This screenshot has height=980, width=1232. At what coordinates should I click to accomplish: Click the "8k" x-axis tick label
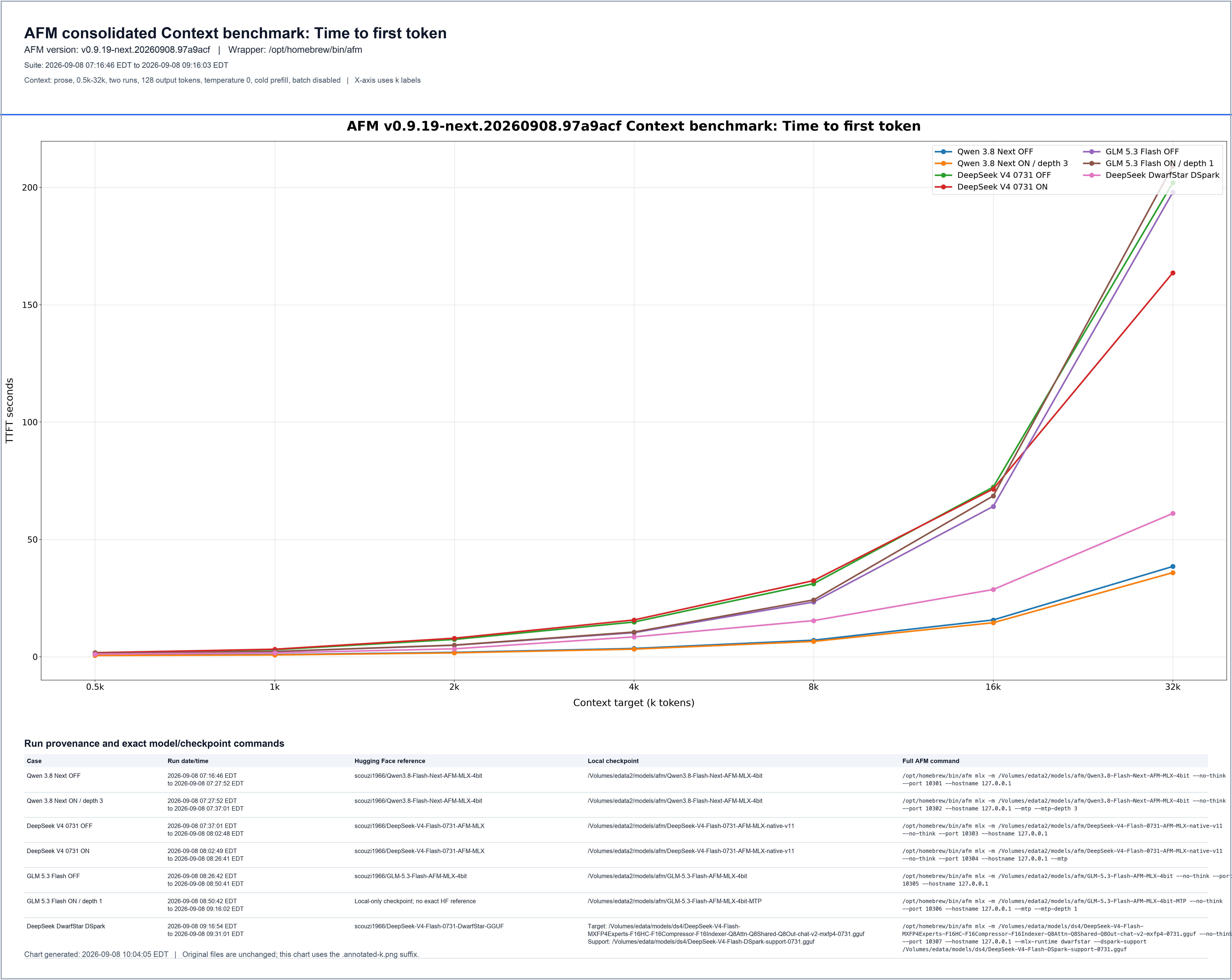coord(814,687)
